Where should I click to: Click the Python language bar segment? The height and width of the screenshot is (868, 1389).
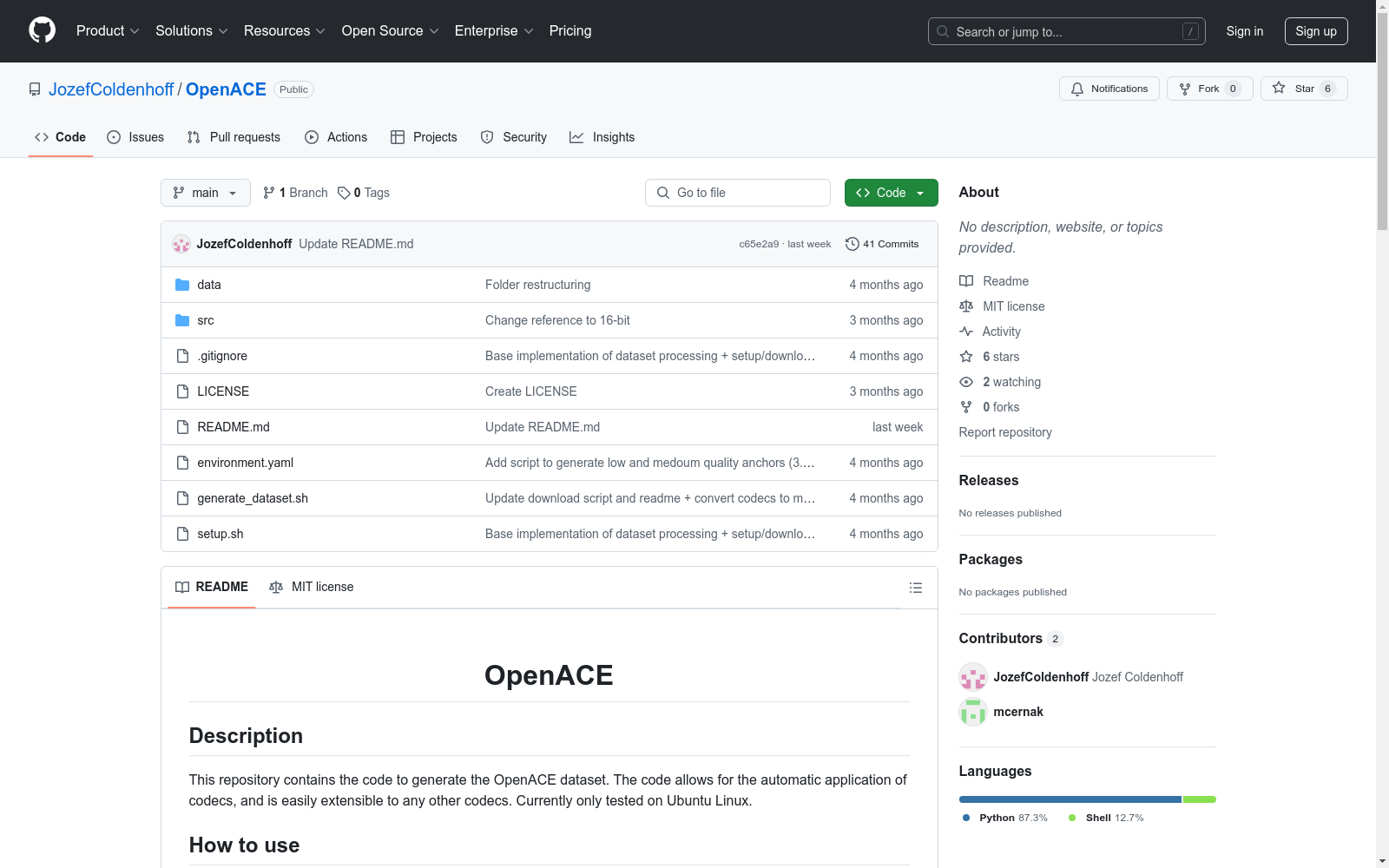(x=1070, y=799)
